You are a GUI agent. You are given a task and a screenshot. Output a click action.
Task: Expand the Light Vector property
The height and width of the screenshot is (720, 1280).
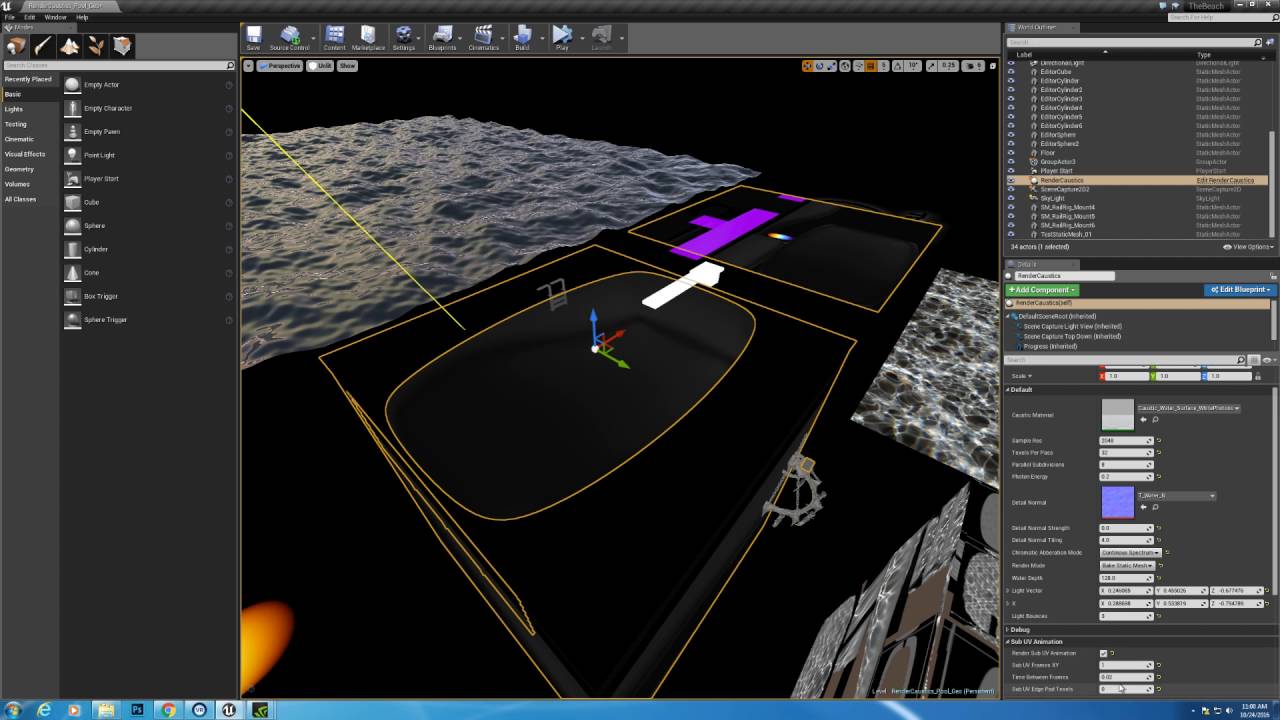click(x=1008, y=591)
